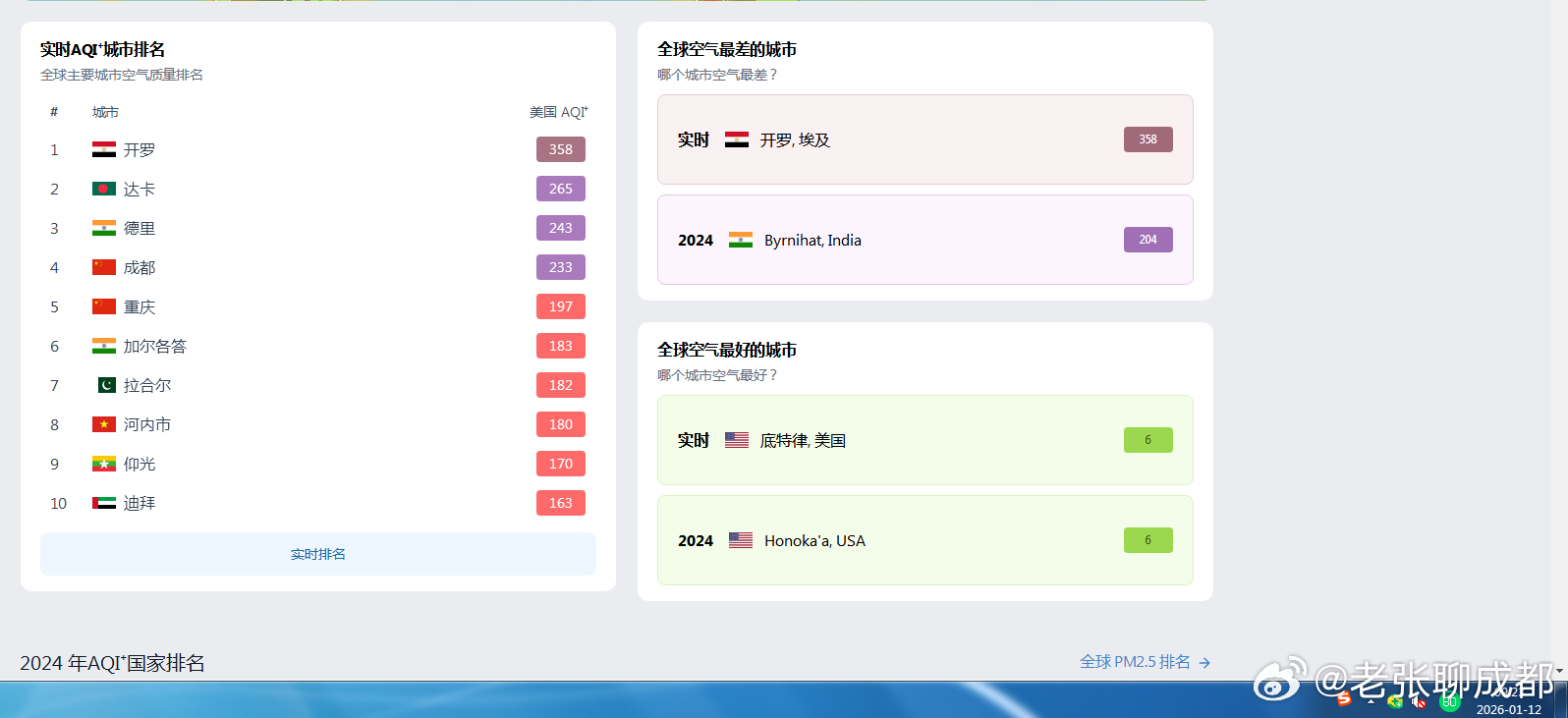Viewport: 1568px width, 718px height.
Task: Click the China flag next to 重庆
Action: pos(104,306)
